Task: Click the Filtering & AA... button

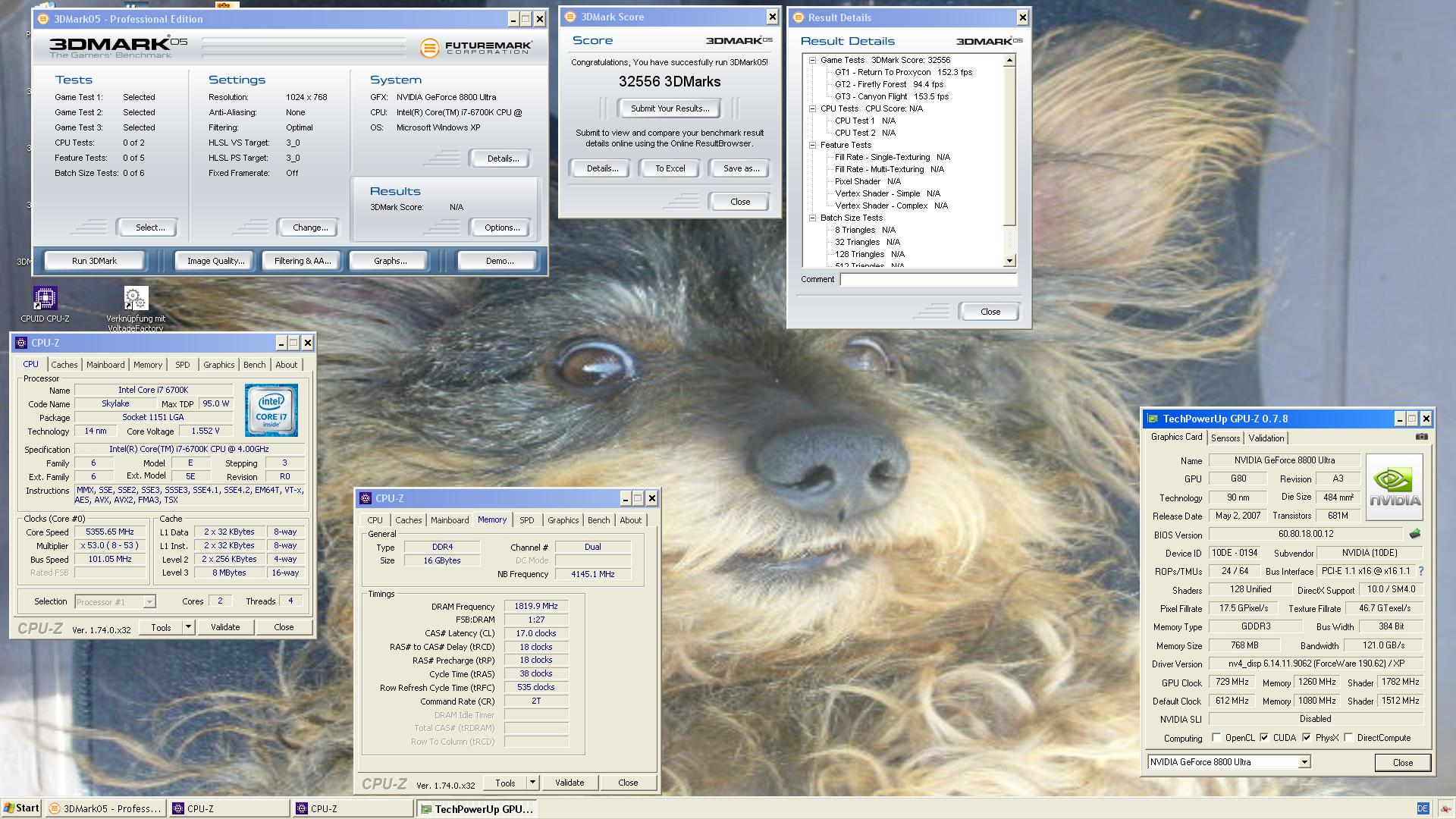Action: 303,261
